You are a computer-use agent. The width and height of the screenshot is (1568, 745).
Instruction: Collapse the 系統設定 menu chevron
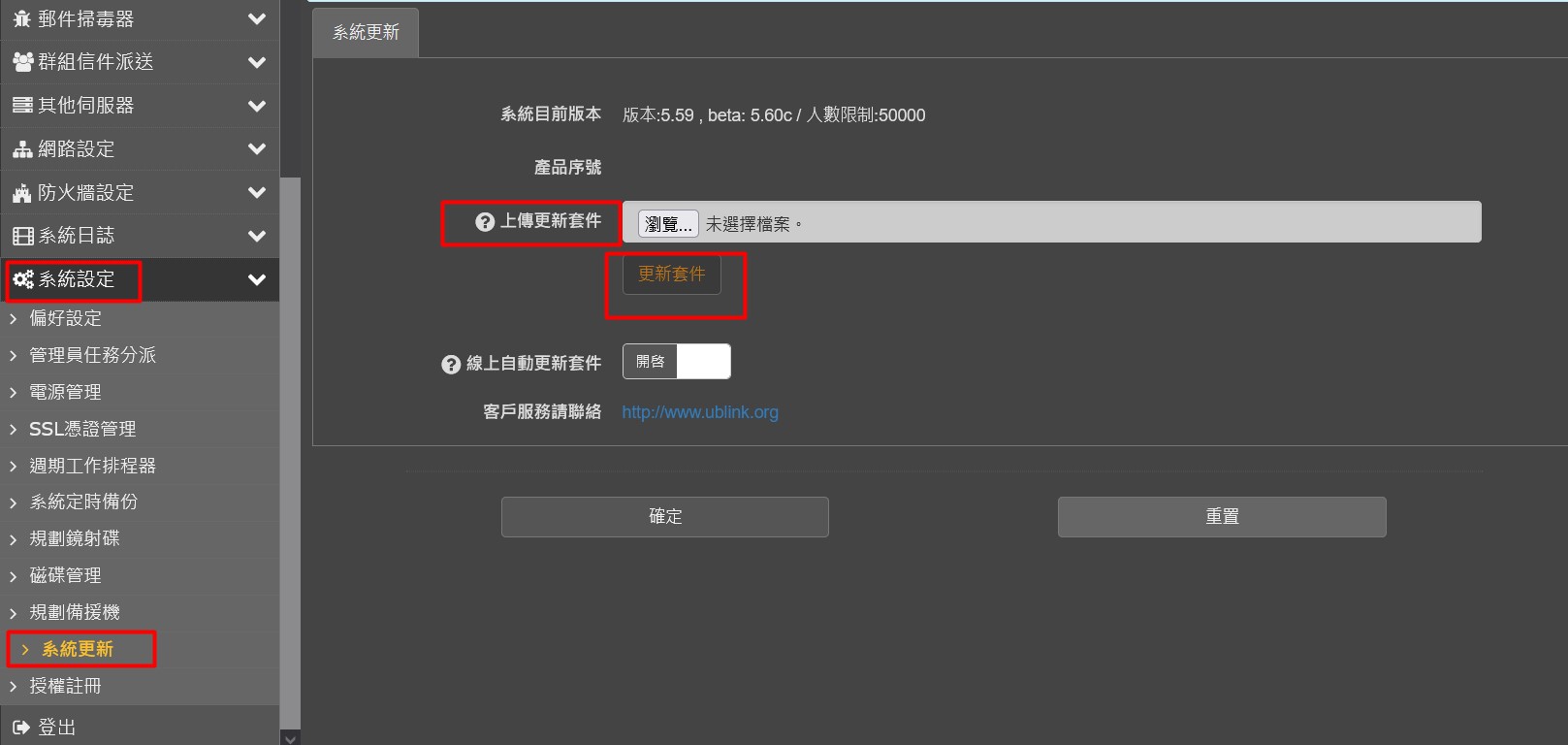click(257, 279)
